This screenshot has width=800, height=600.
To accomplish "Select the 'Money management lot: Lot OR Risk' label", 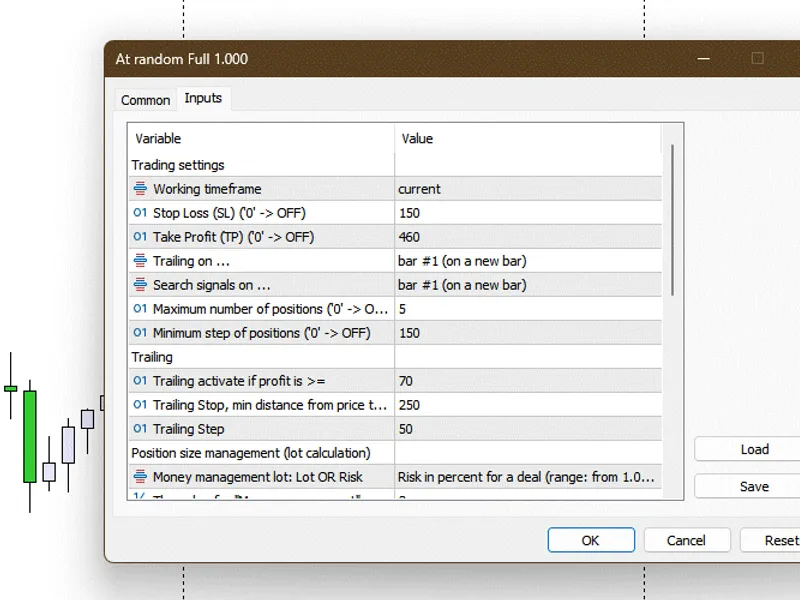I will (x=258, y=477).
